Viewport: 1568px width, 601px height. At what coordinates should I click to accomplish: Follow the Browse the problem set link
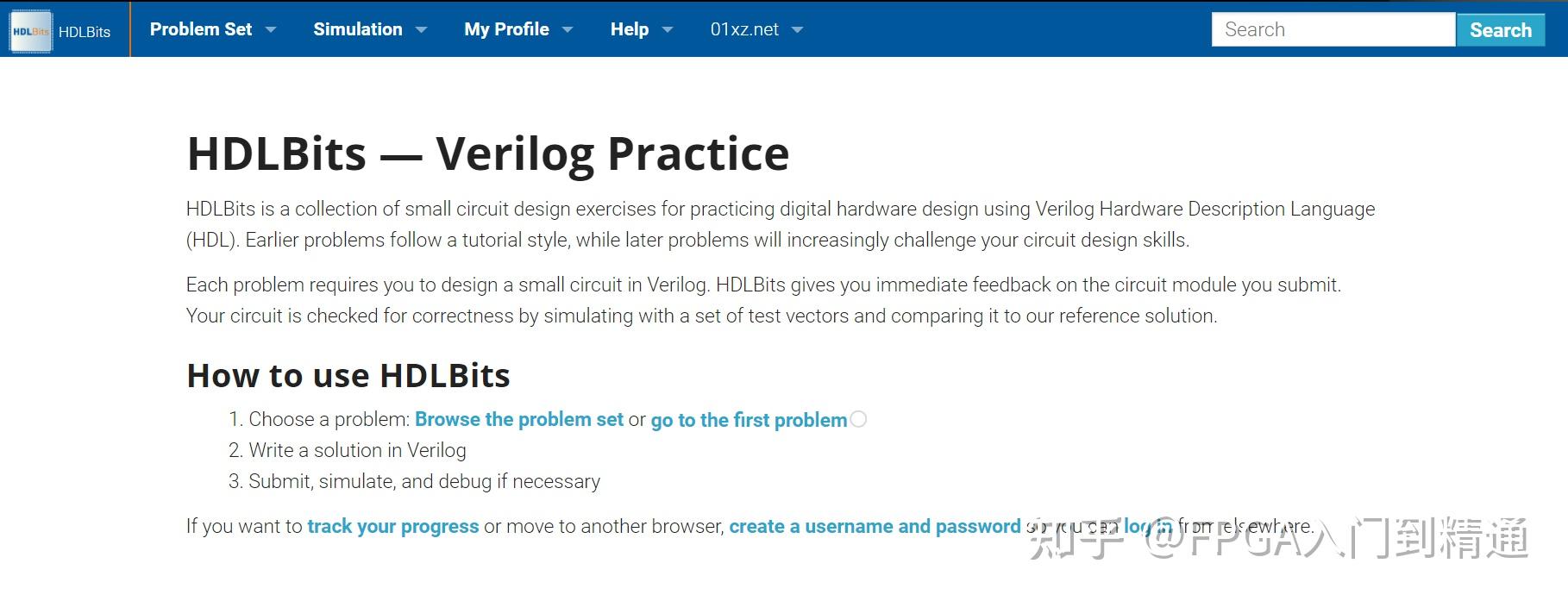click(518, 420)
